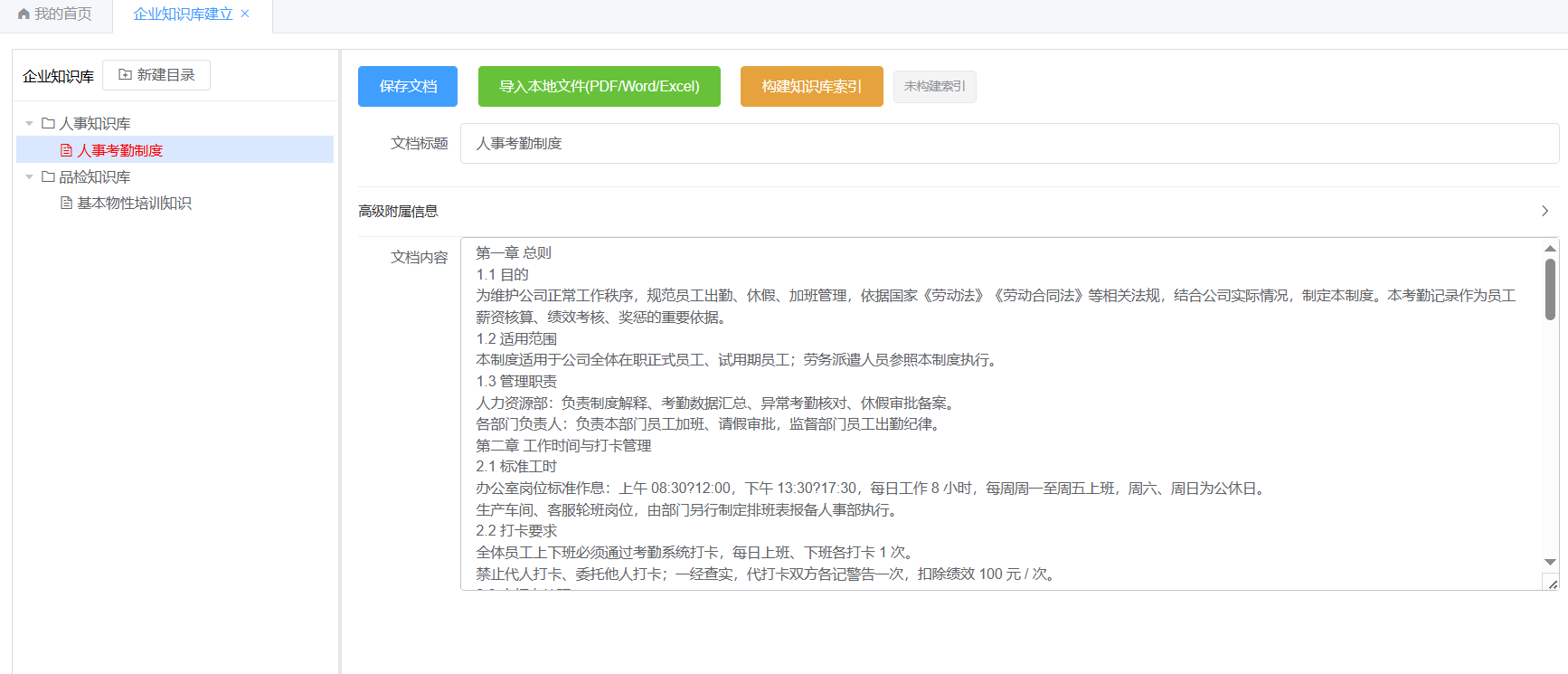Switch to the 我的首页 tab

pos(55,14)
